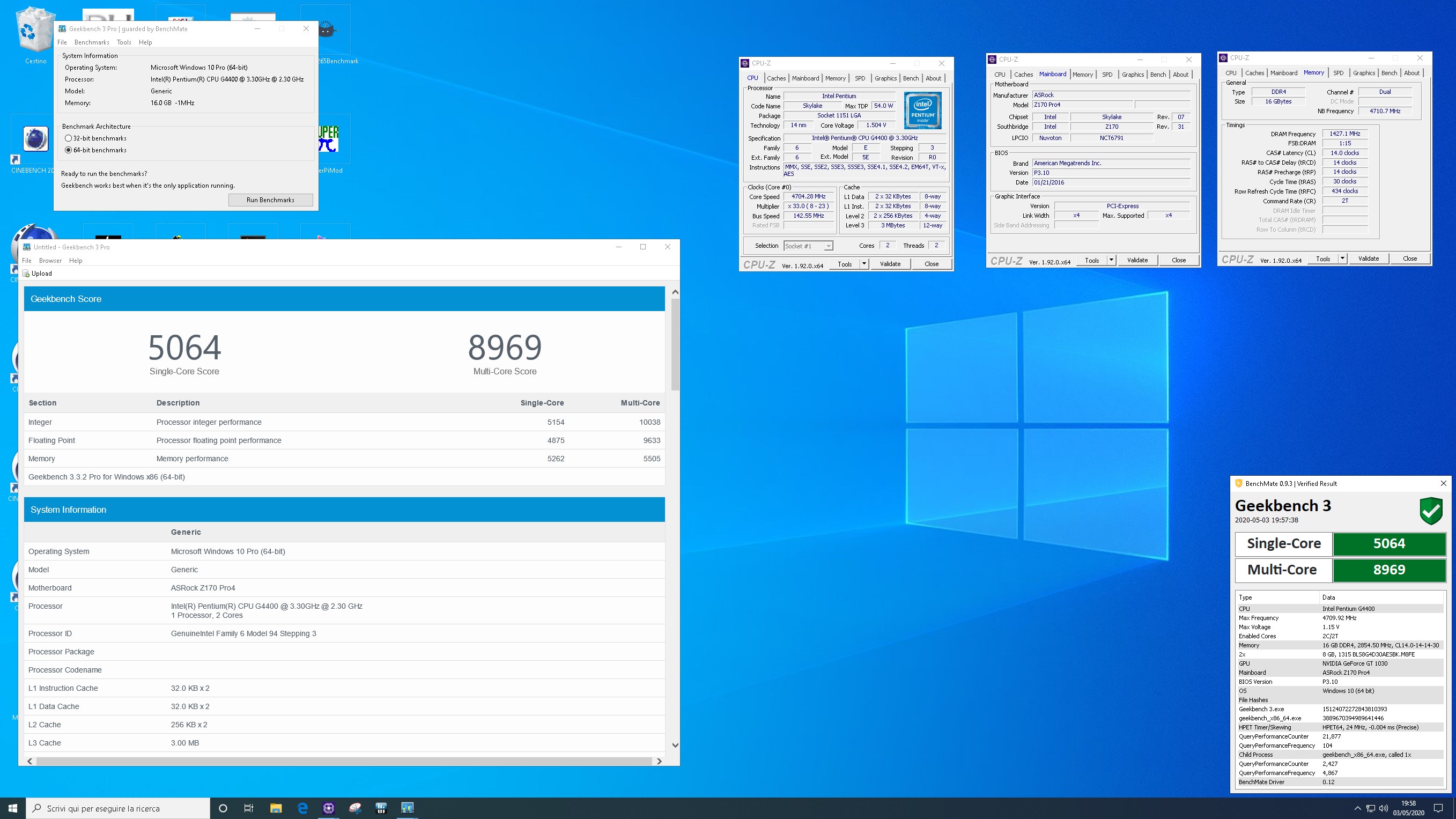This screenshot has height=819, width=1456.
Task: Switch to SPD tab in Memory CPU-Z window
Action: [x=1338, y=73]
